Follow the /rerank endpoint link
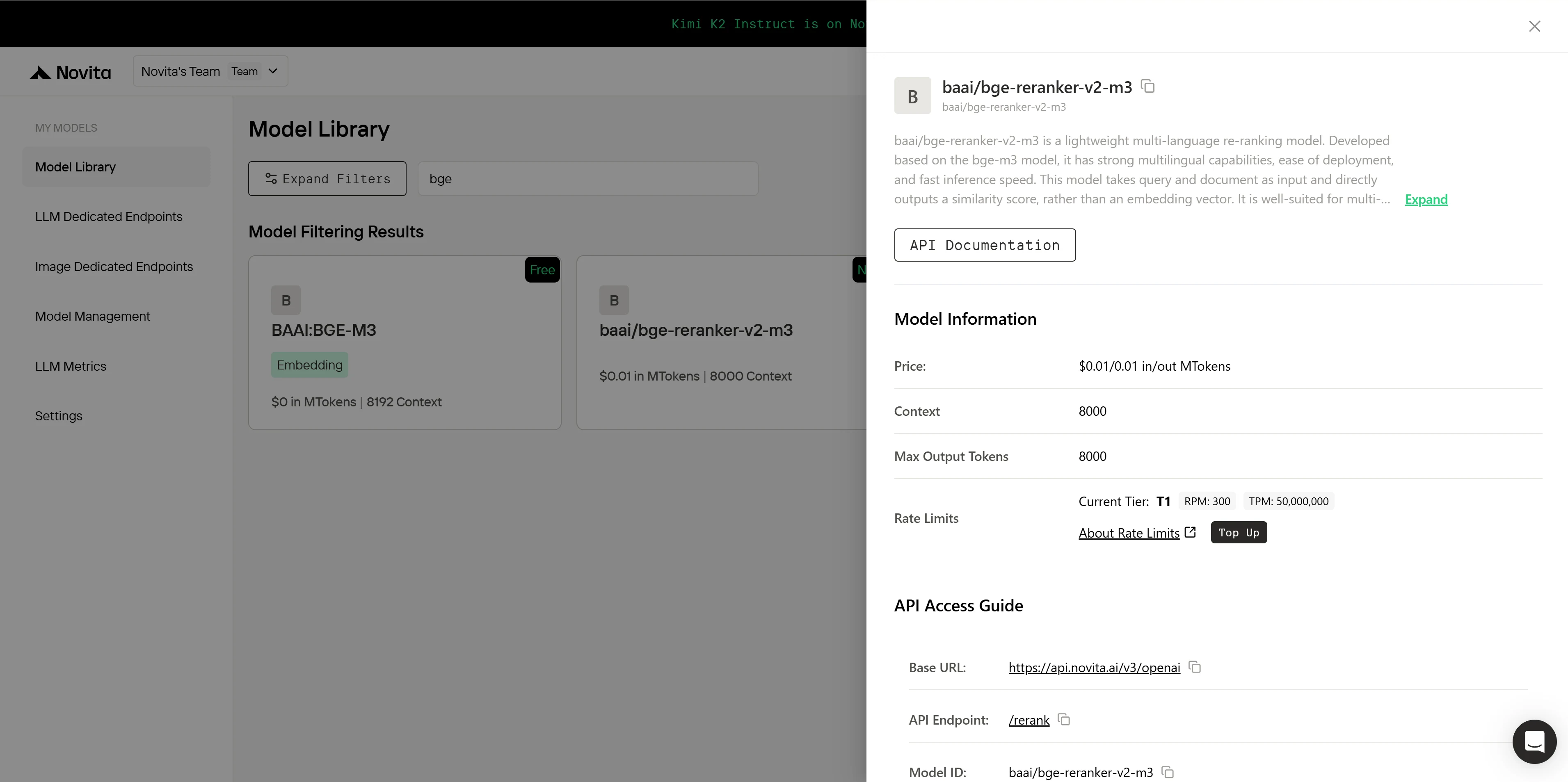The height and width of the screenshot is (782, 1568). (1029, 720)
